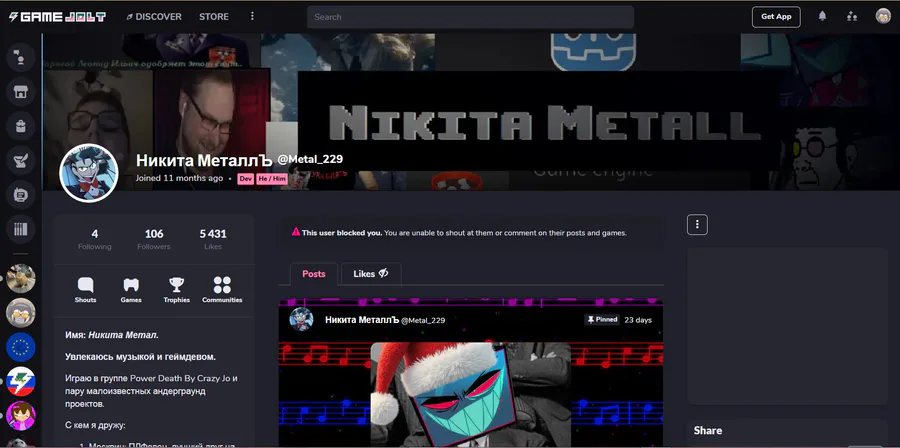Open the purple girl avatar community in sidebar

pos(21,416)
